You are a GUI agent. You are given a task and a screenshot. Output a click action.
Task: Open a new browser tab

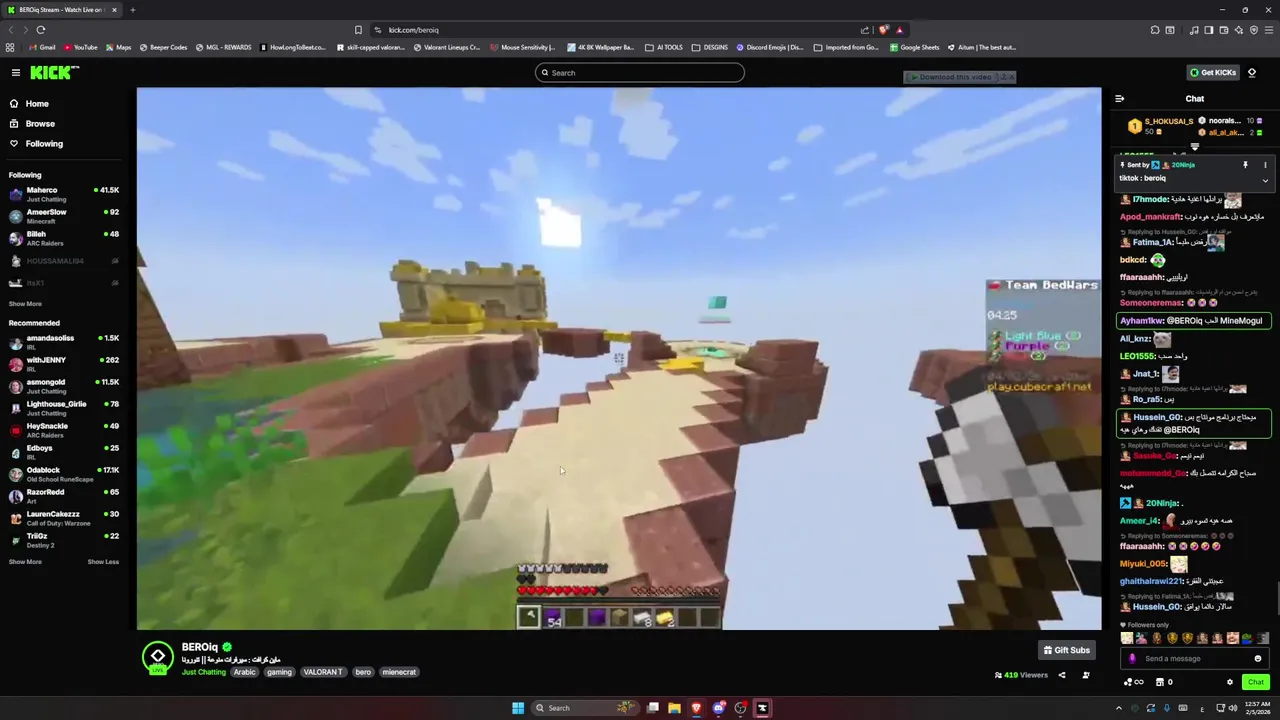(x=132, y=10)
